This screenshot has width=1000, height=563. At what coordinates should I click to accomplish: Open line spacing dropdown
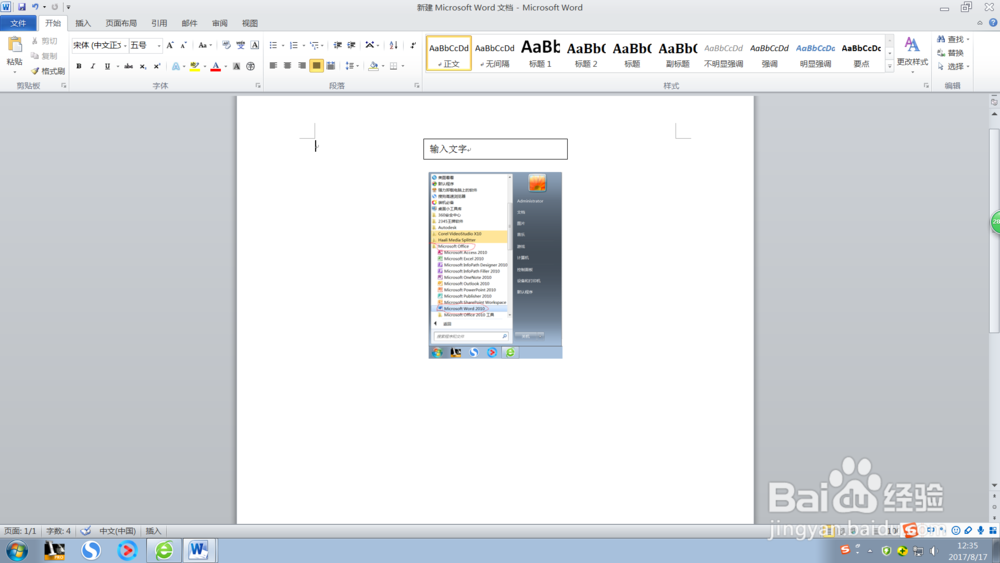(x=352, y=66)
